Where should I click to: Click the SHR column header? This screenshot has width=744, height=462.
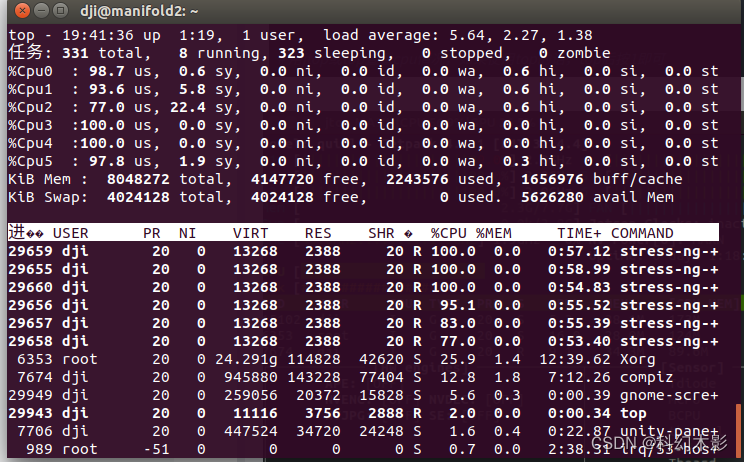click(x=381, y=233)
